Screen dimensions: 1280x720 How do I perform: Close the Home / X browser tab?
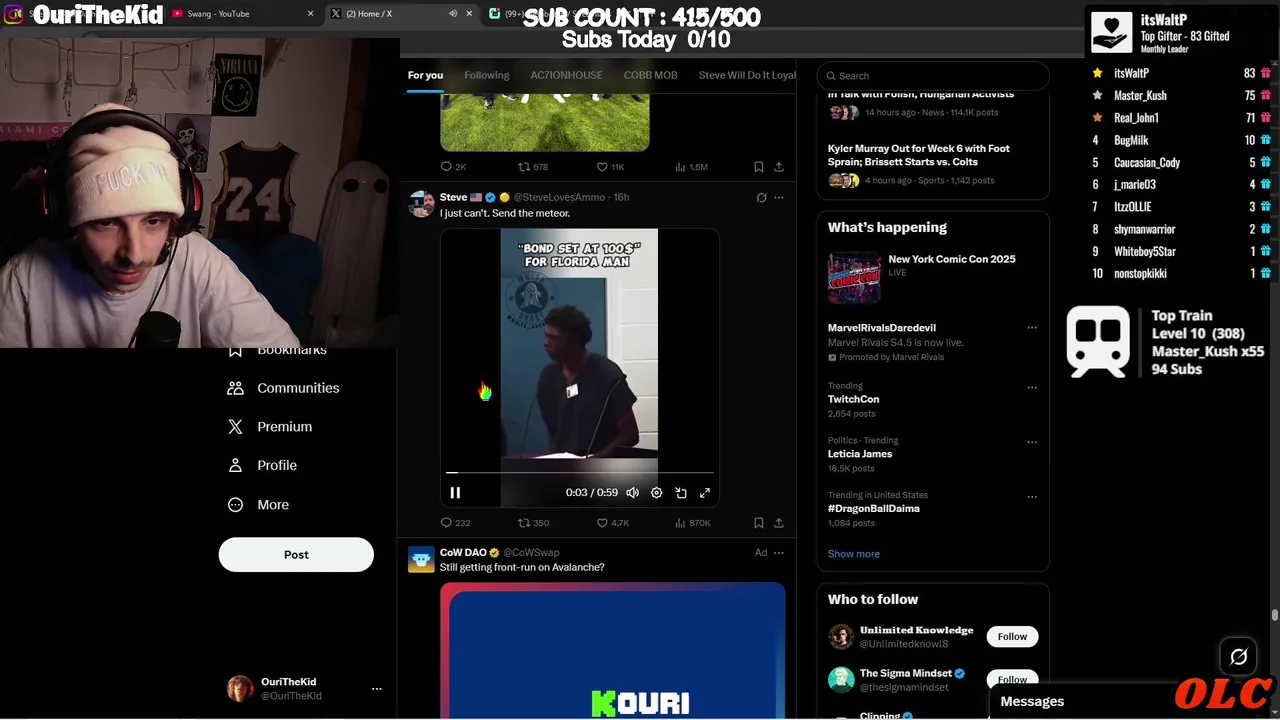[469, 14]
